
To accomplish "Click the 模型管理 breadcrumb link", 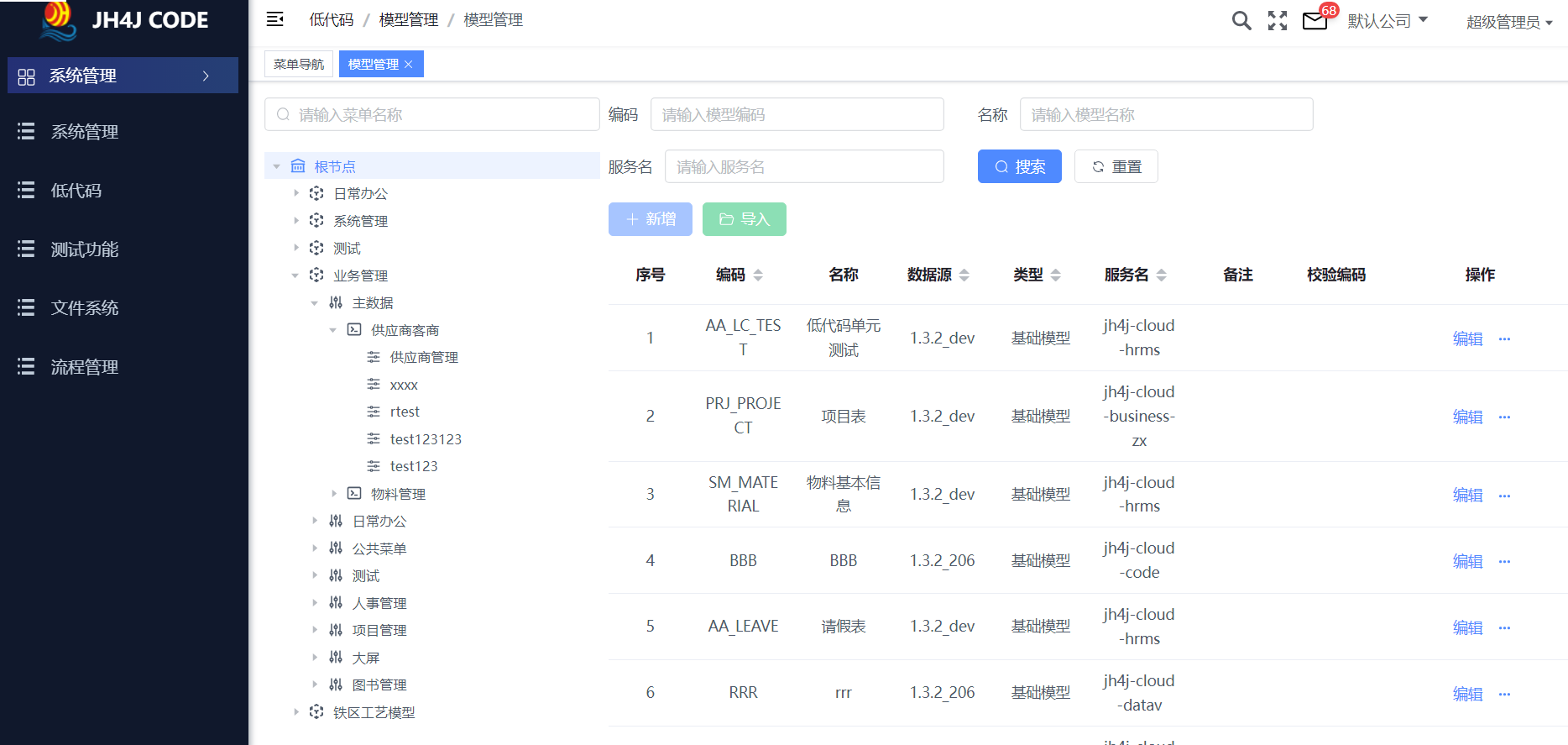I will click(x=409, y=19).
